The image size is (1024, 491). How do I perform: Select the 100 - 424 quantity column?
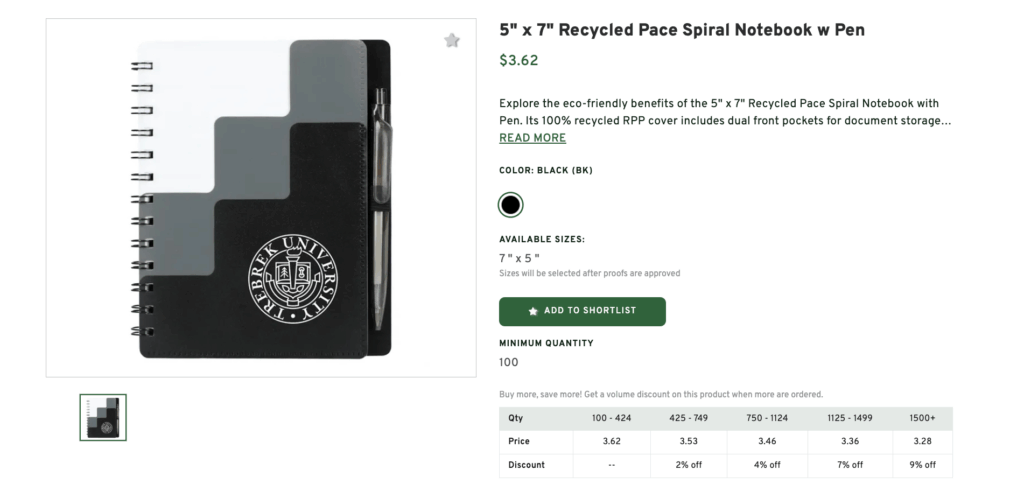[611, 418]
